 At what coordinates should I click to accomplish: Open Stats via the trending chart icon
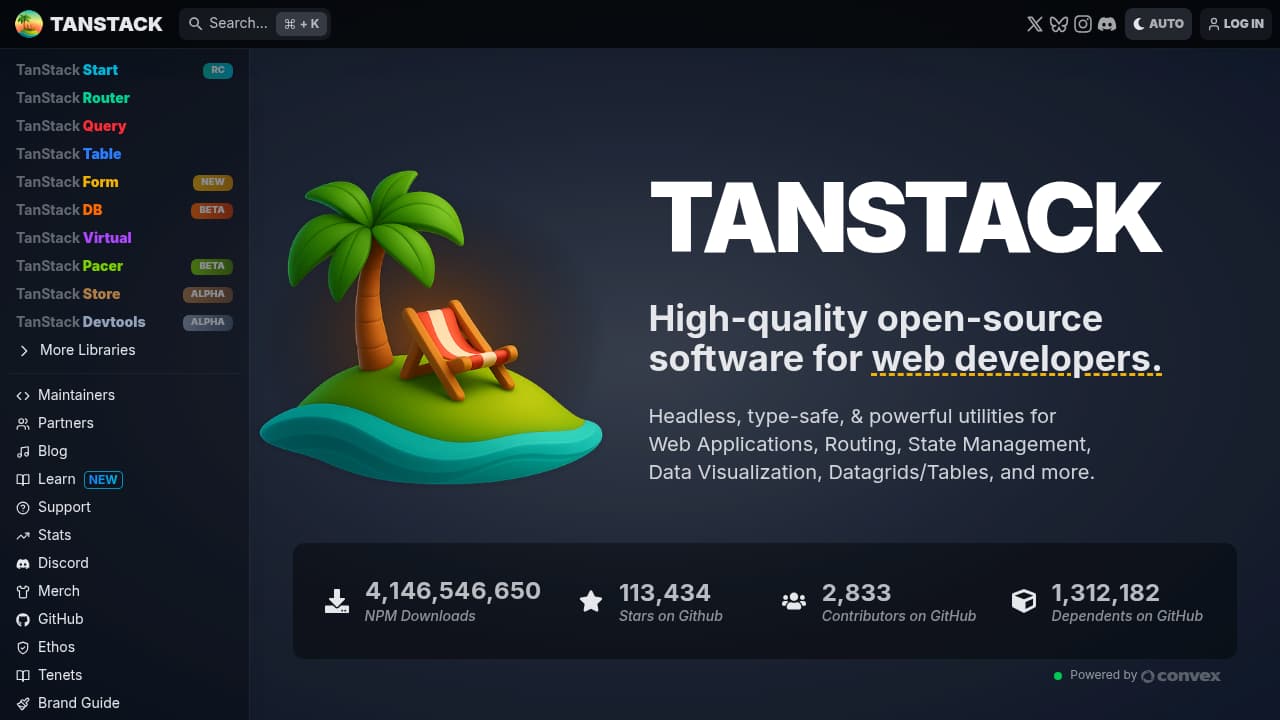point(22,535)
